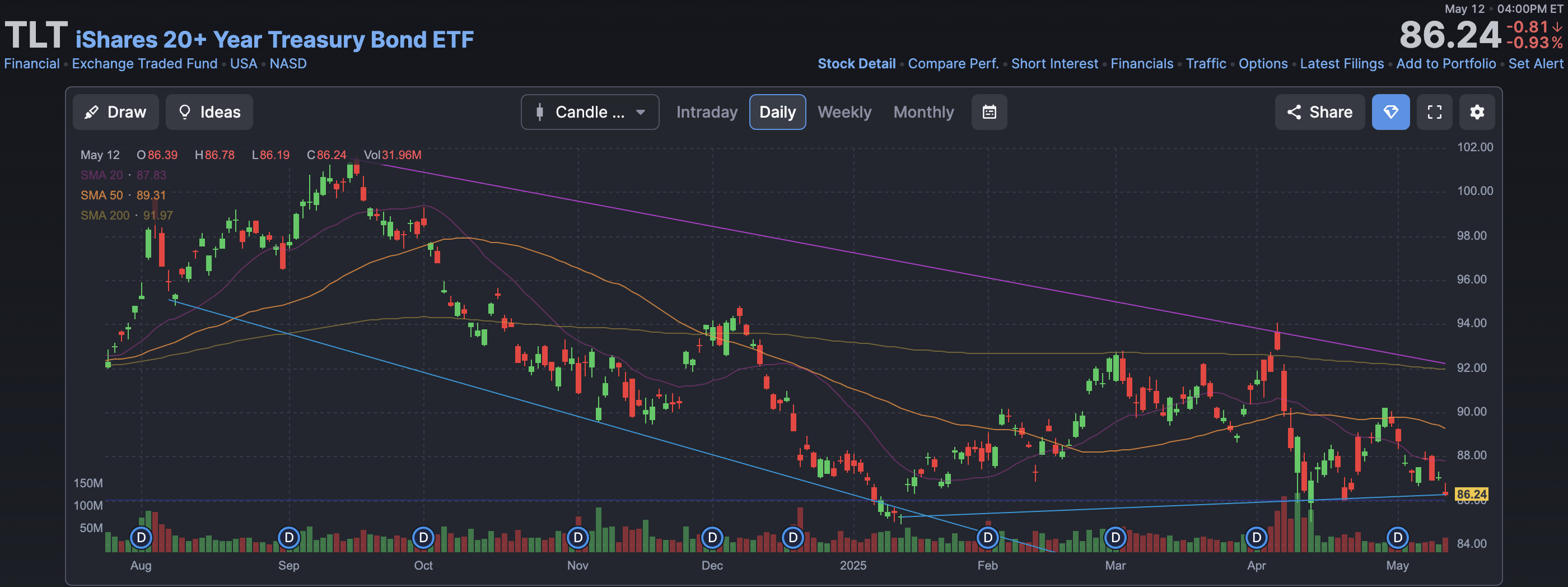Open the Traffic link
The height and width of the screenshot is (587, 1568).
tap(1206, 63)
